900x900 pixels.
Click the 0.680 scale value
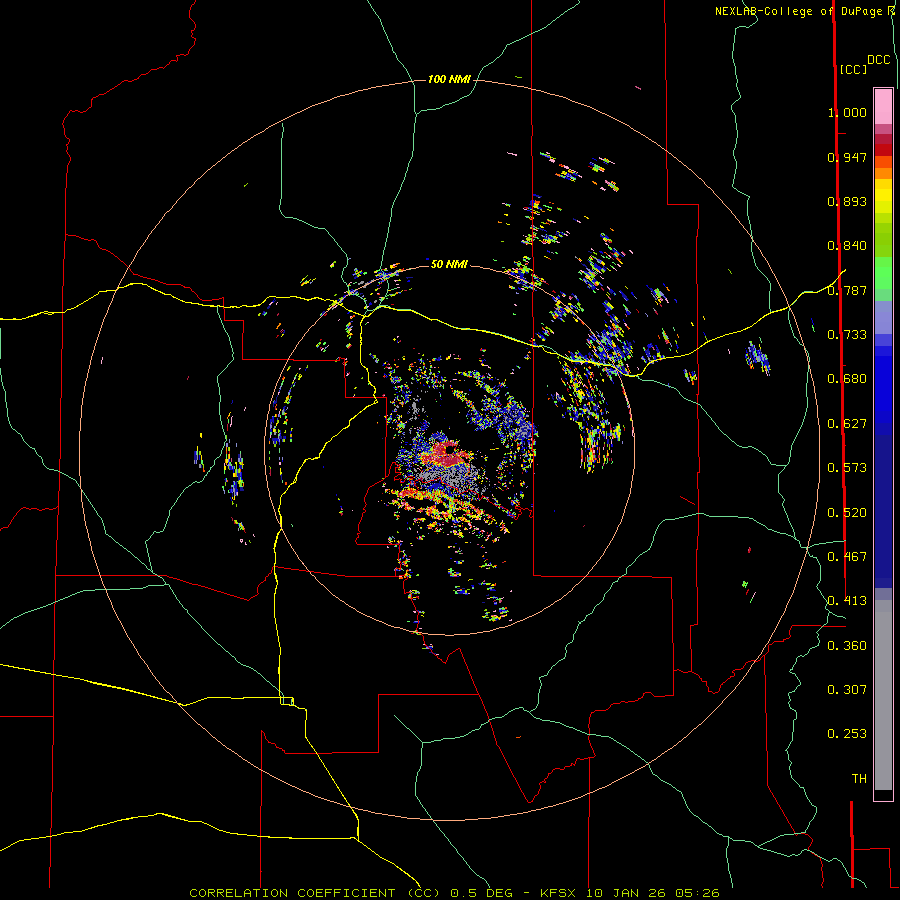847,379
